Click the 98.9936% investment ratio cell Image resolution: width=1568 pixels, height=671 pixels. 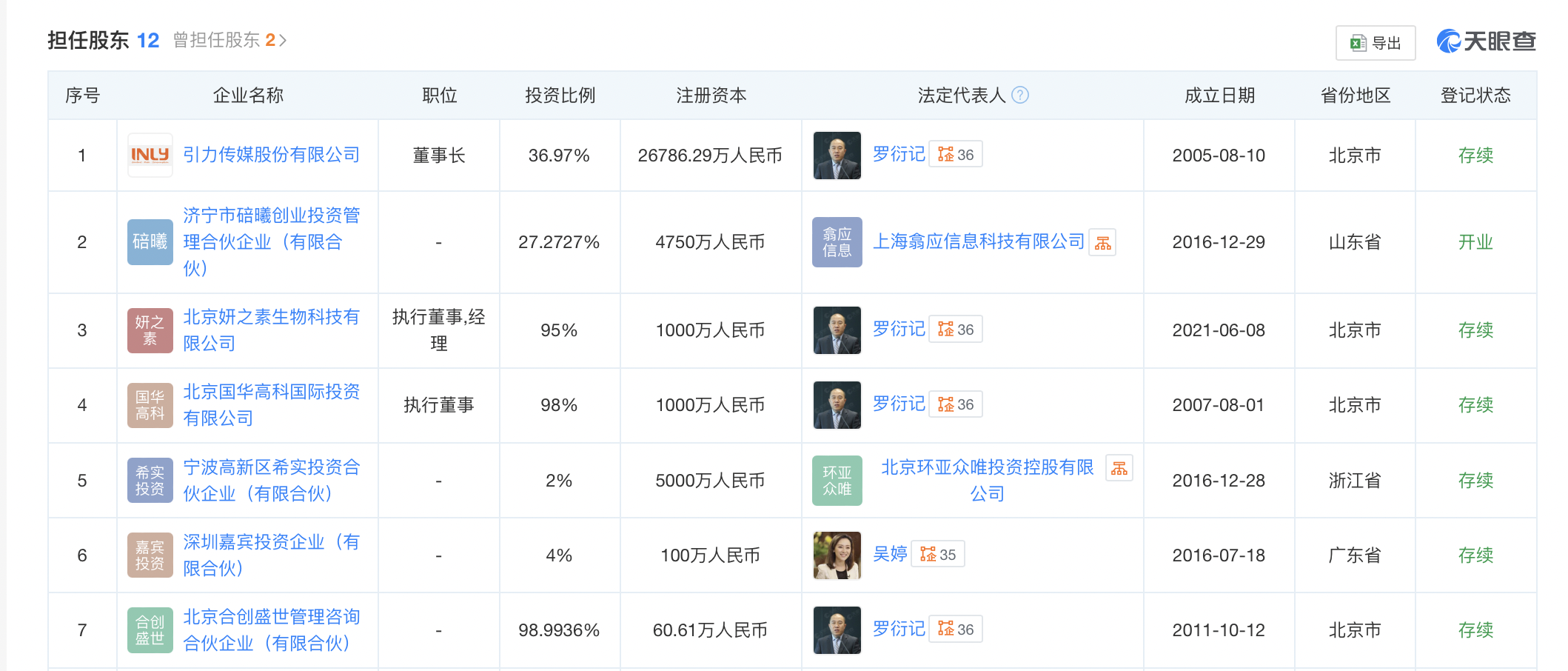559,630
